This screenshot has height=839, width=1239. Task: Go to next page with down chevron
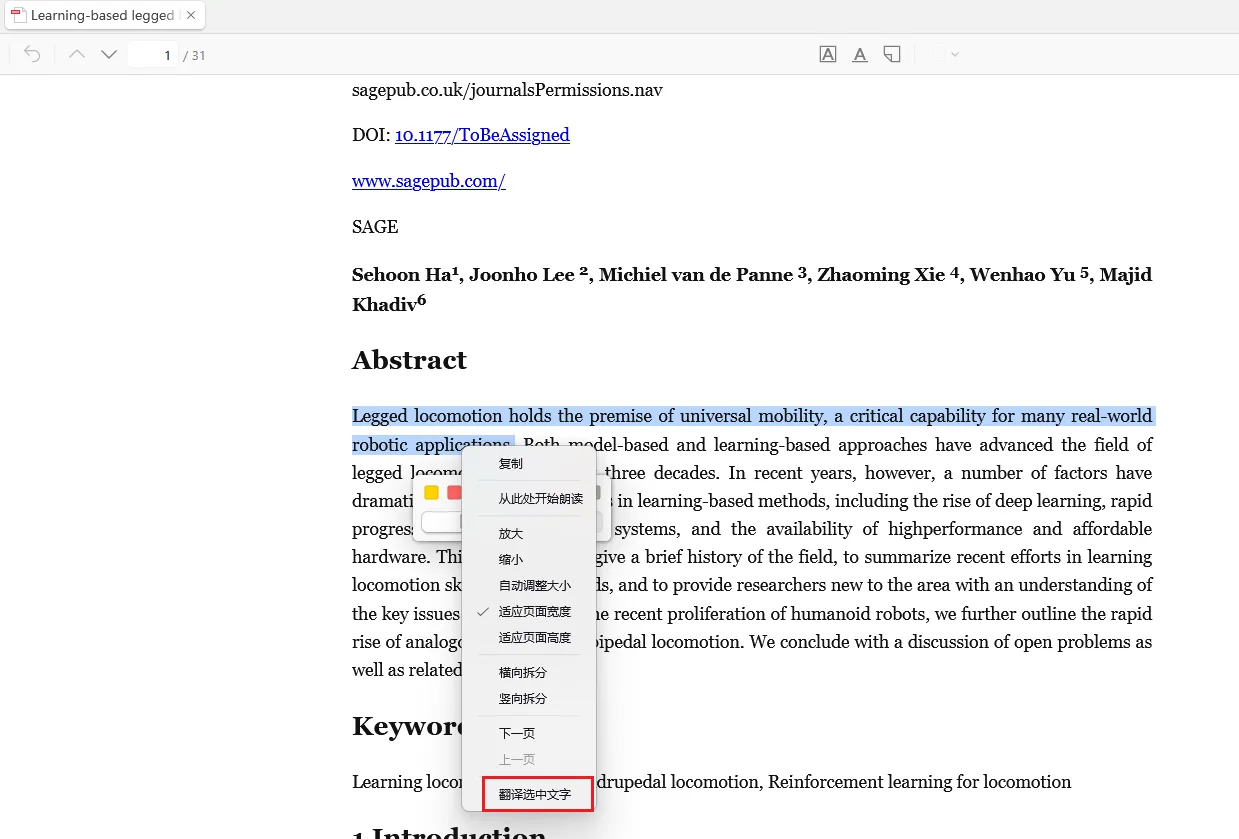coord(109,54)
